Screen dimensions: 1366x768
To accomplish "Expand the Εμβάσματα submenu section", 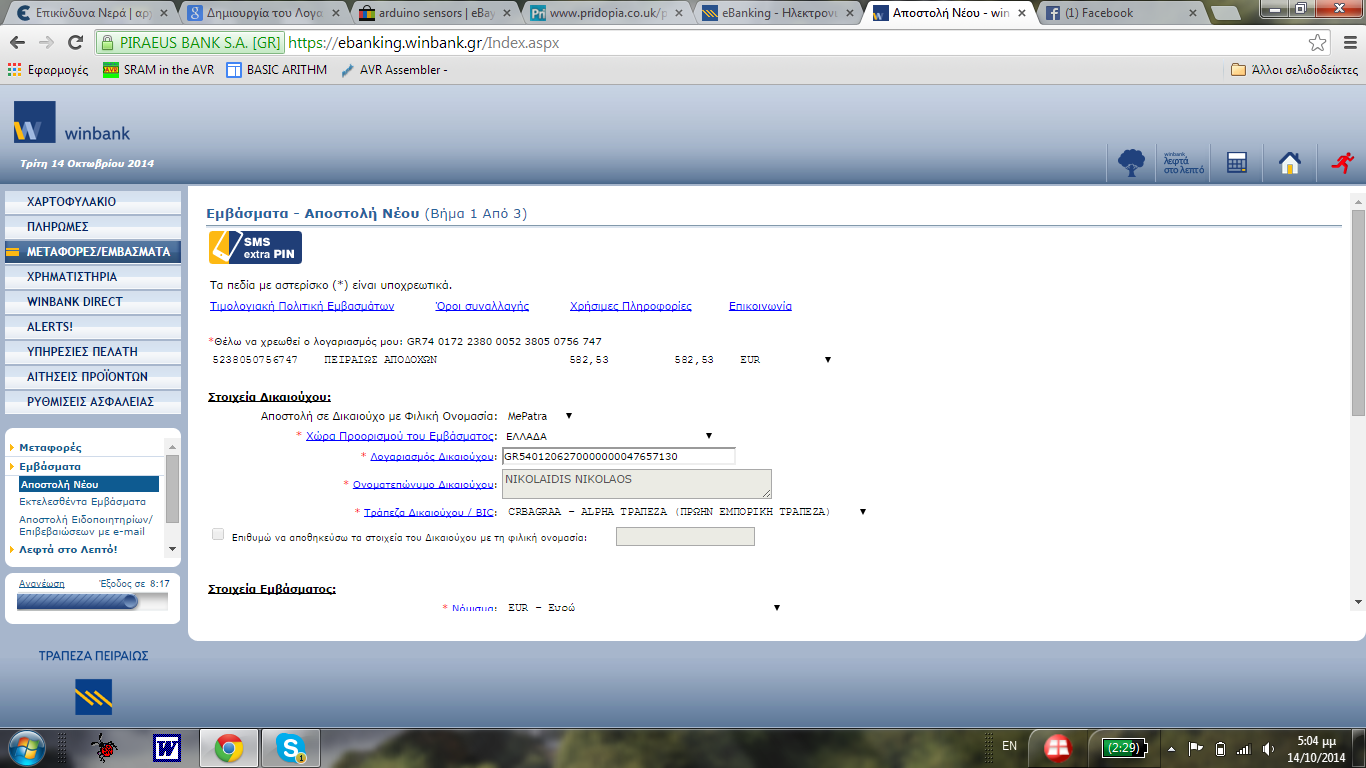I will [50, 466].
